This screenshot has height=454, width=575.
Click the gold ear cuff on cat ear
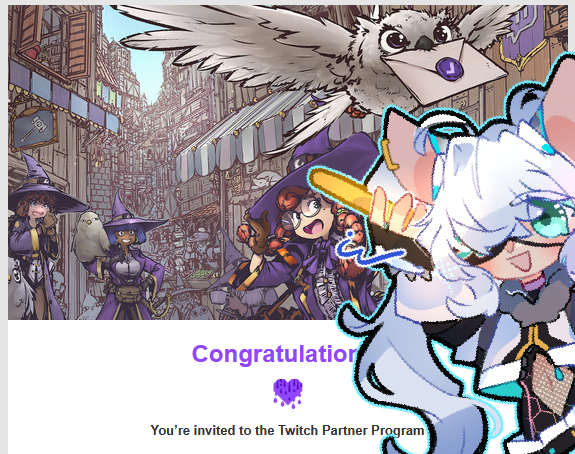pos(389,155)
